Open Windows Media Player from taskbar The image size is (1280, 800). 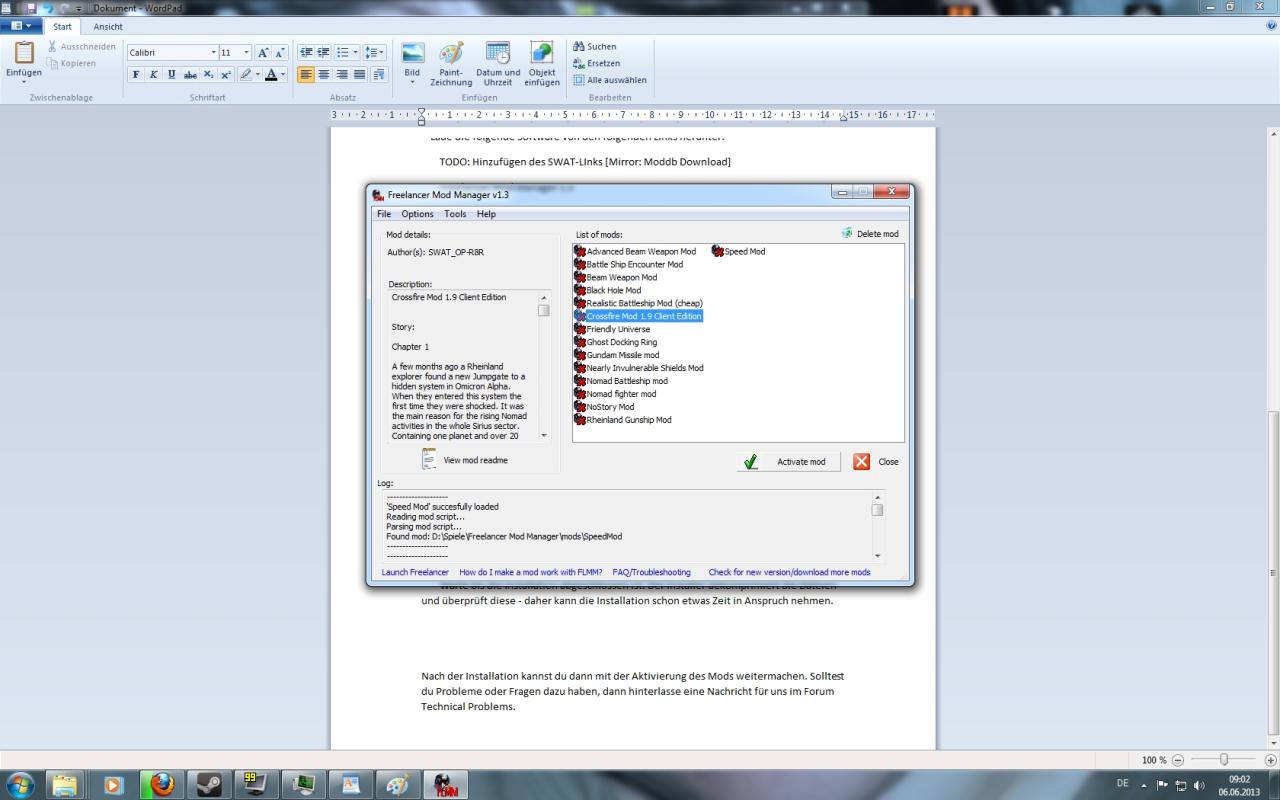click(x=112, y=784)
